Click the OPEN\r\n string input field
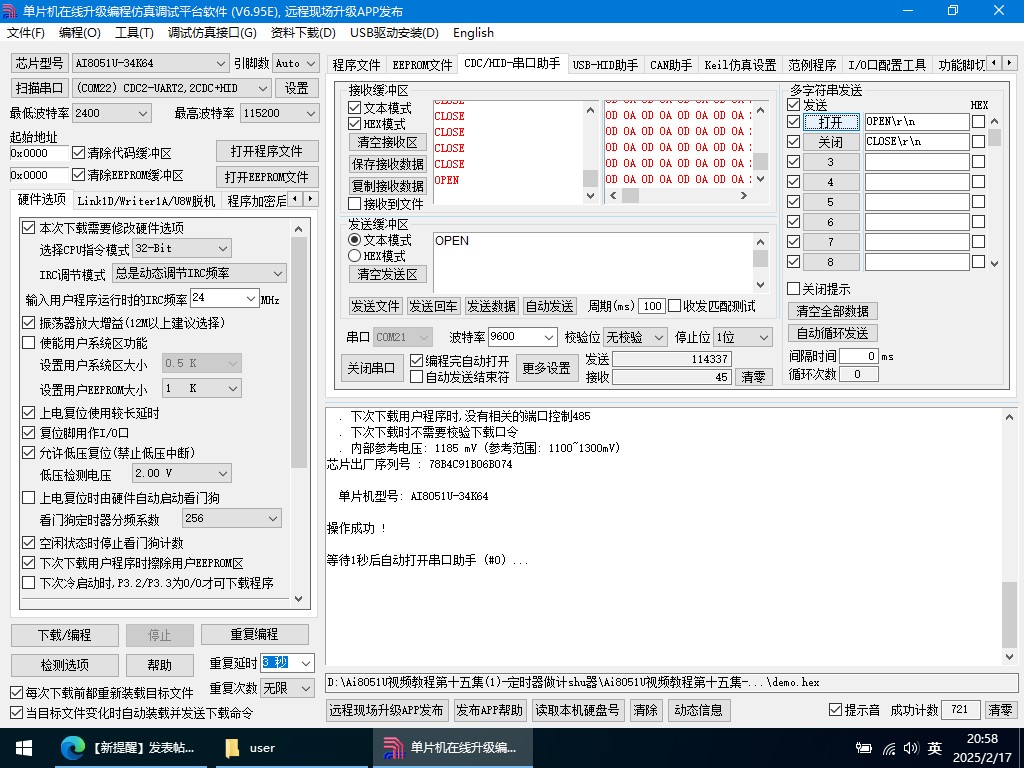The image size is (1024, 768). [917, 121]
